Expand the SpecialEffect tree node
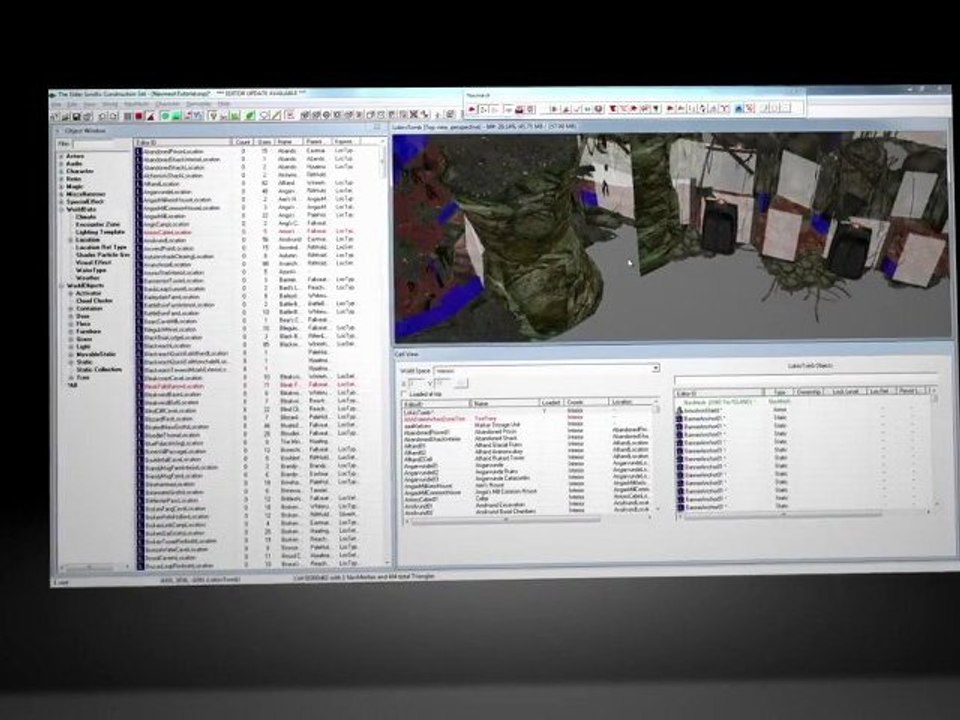Screen dimensions: 960x720 point(61,201)
